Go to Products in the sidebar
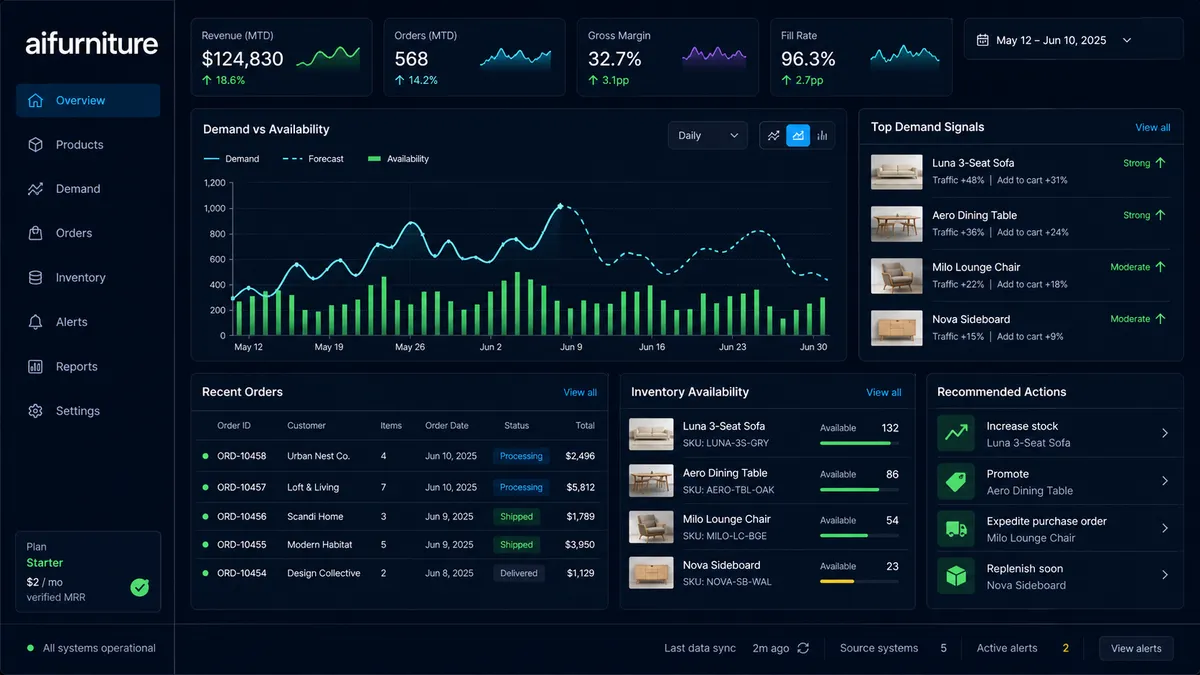Screen dimensions: 1200x675 88,145
